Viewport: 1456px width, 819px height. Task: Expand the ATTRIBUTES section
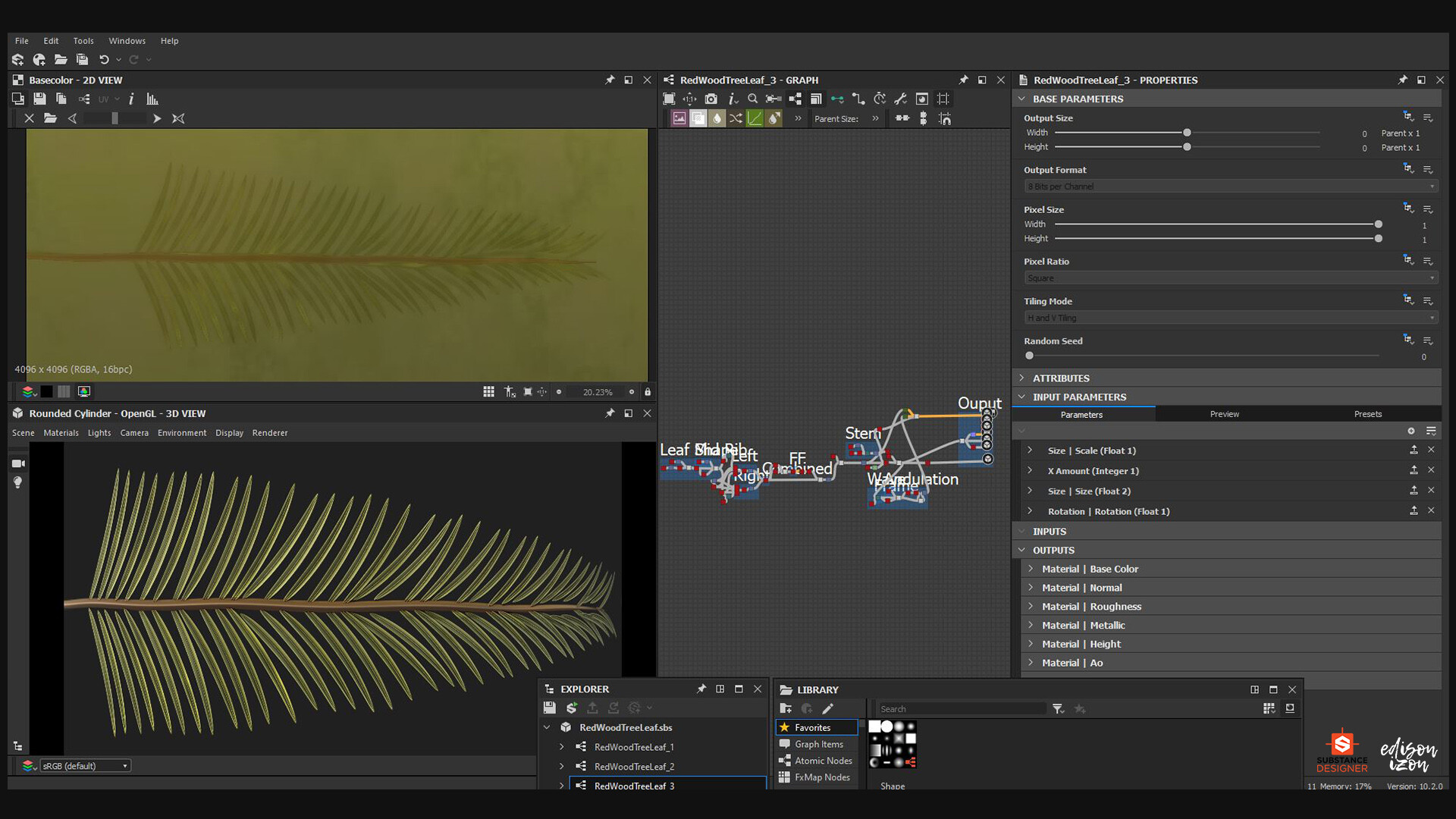pyautogui.click(x=1061, y=378)
